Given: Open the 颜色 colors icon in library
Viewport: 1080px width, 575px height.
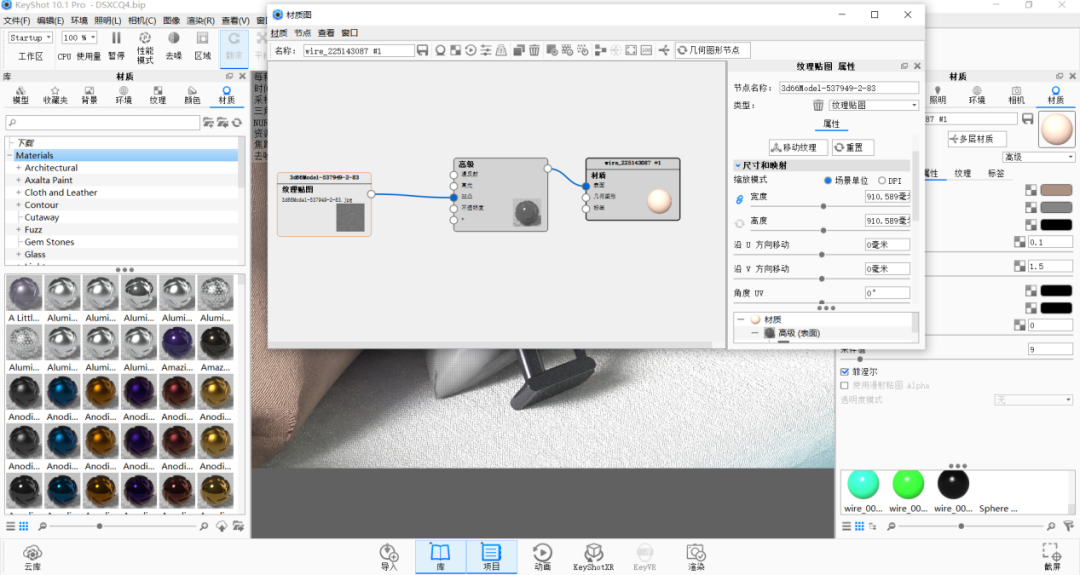Looking at the screenshot, I should [192, 95].
